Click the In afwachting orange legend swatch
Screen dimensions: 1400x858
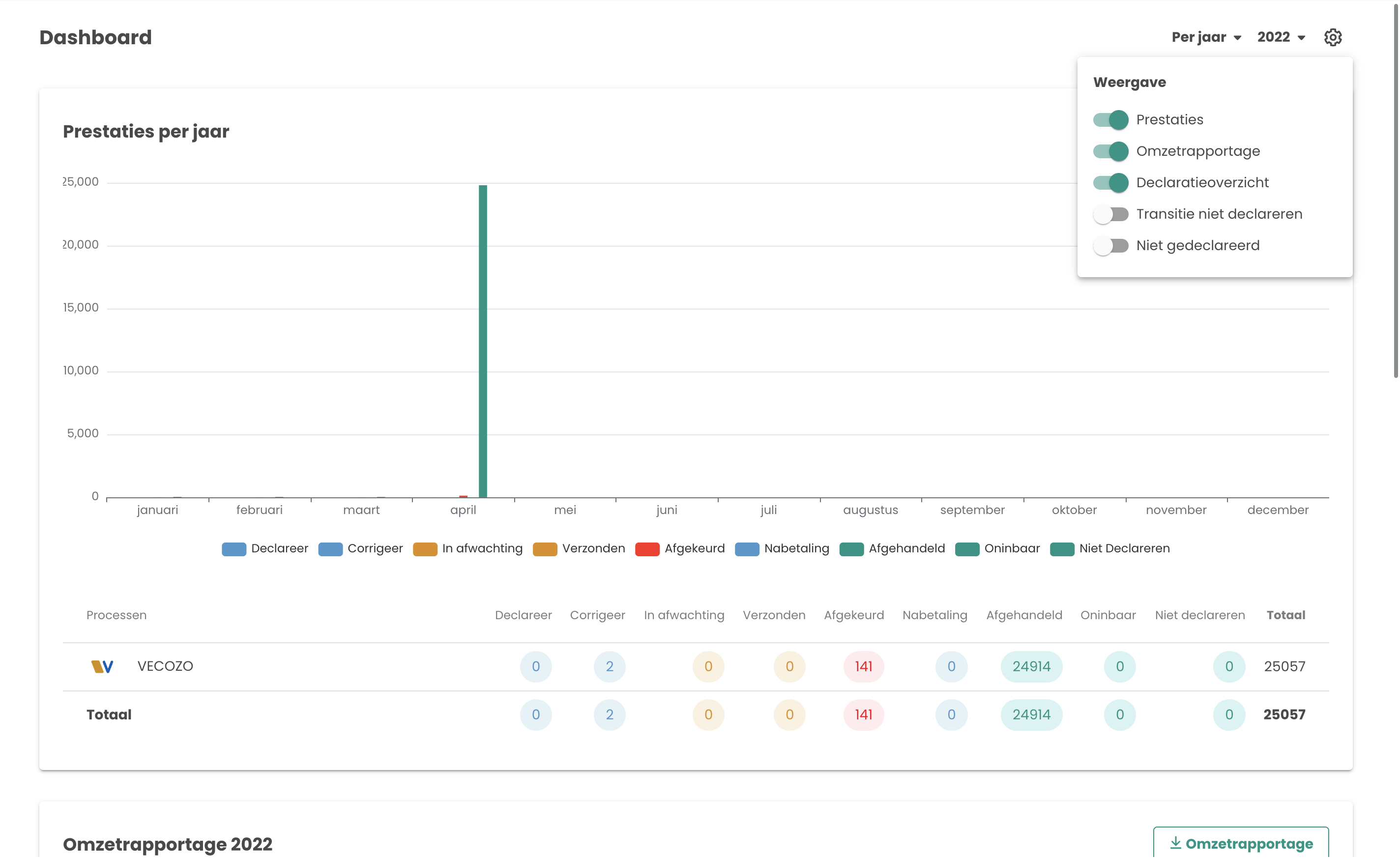pyautogui.click(x=425, y=549)
